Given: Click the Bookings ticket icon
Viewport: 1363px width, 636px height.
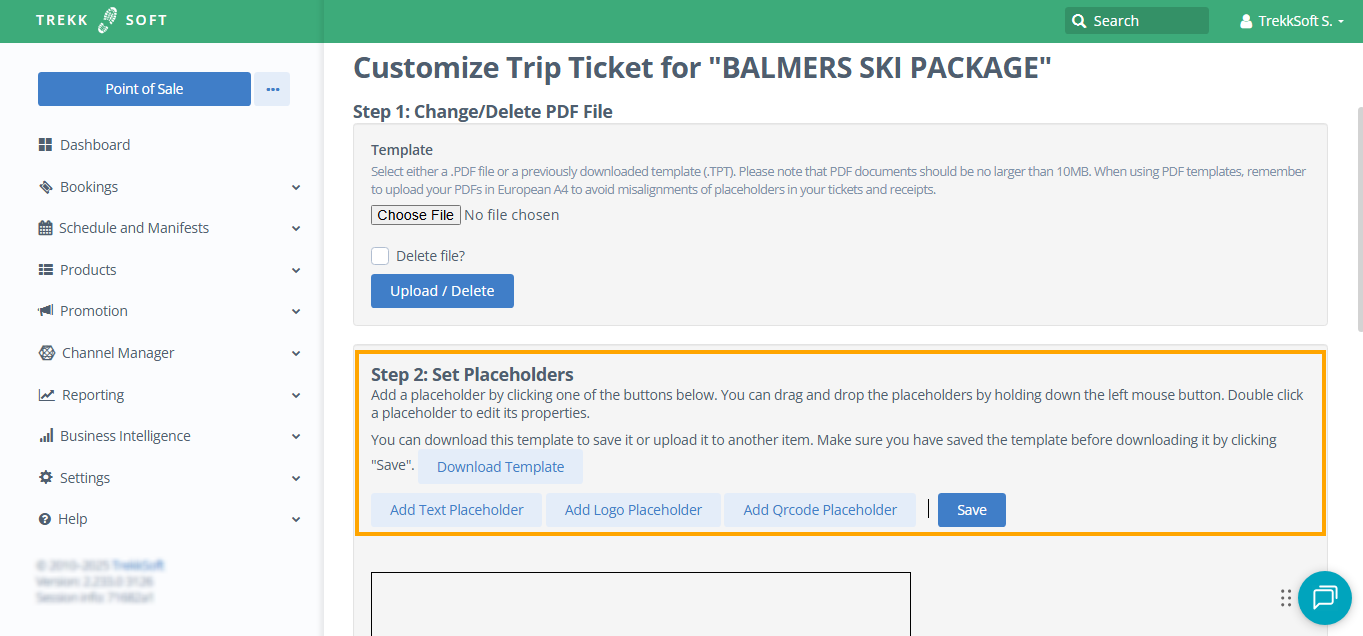Looking at the screenshot, I should point(45,187).
